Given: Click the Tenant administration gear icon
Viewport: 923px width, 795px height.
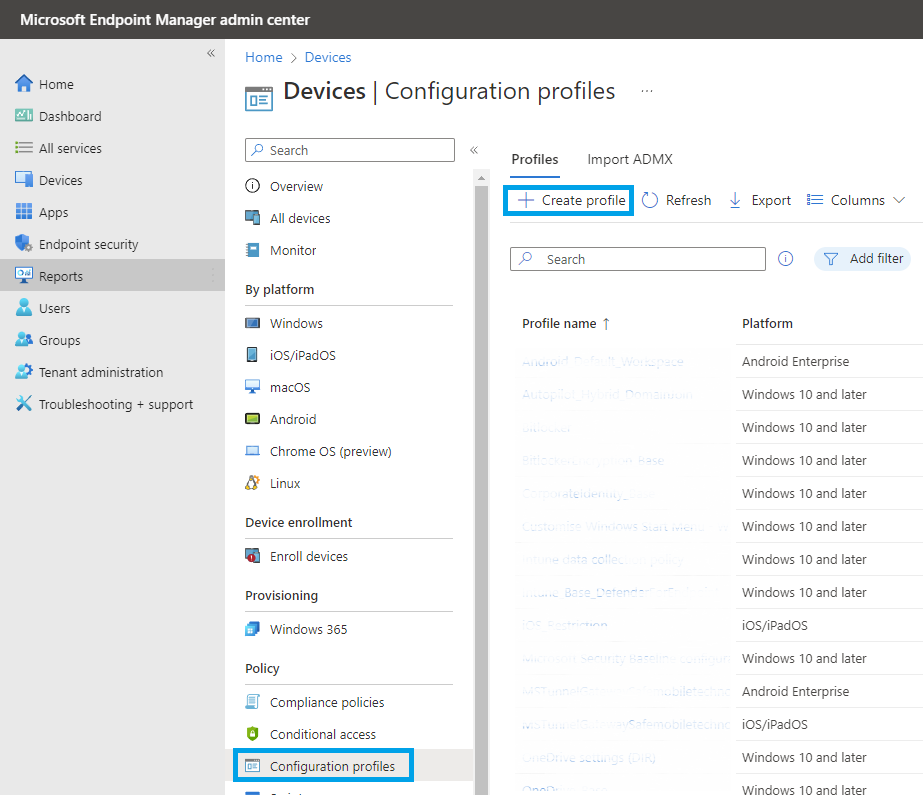Looking at the screenshot, I should click(x=24, y=371).
